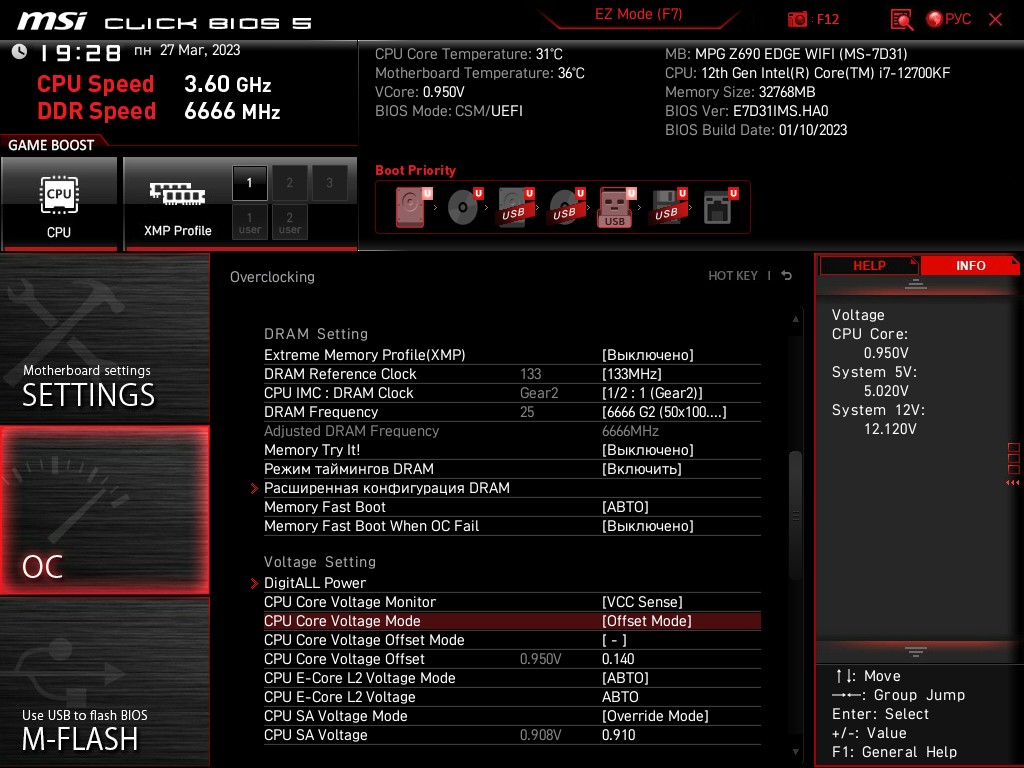Select XMP user profile 1
This screenshot has width=1024, height=768.
point(249,222)
